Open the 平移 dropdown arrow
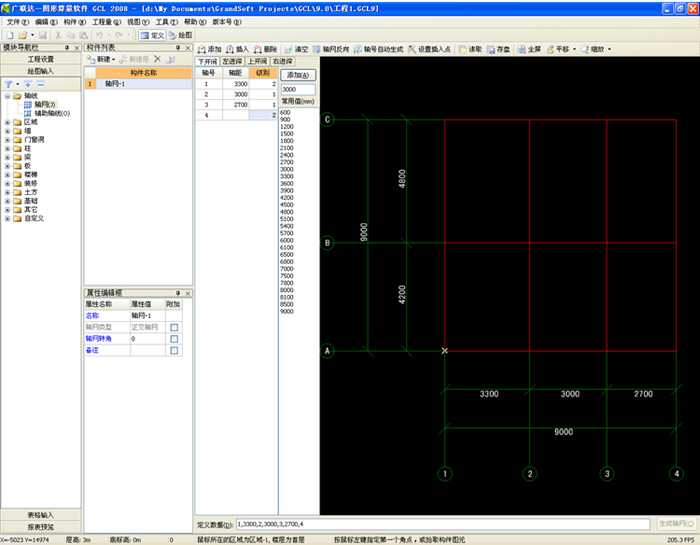Viewport: 700px width, 545px height. 574,49
